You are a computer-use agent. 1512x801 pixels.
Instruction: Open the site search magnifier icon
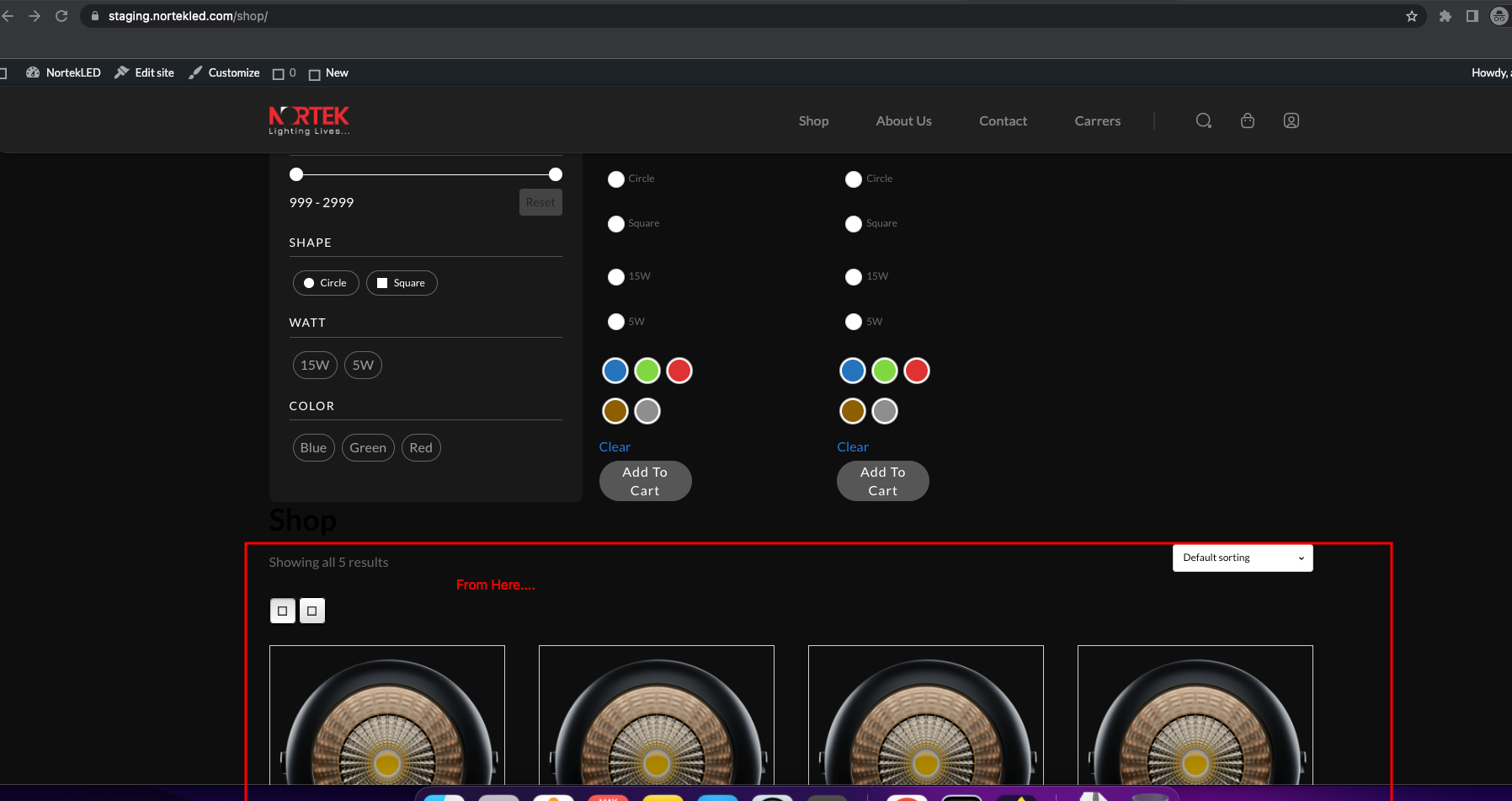click(1204, 120)
